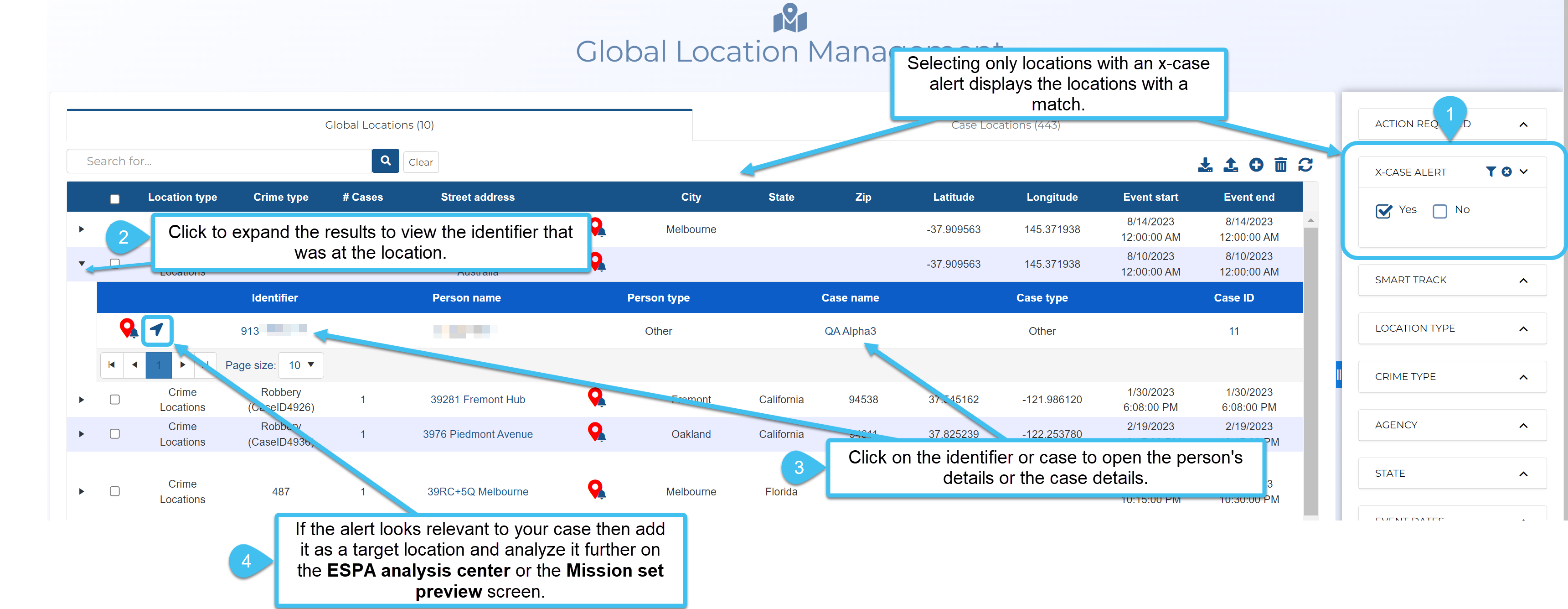Click the refresh icon in the toolbar
This screenshot has width=1568, height=609.
click(x=1305, y=164)
